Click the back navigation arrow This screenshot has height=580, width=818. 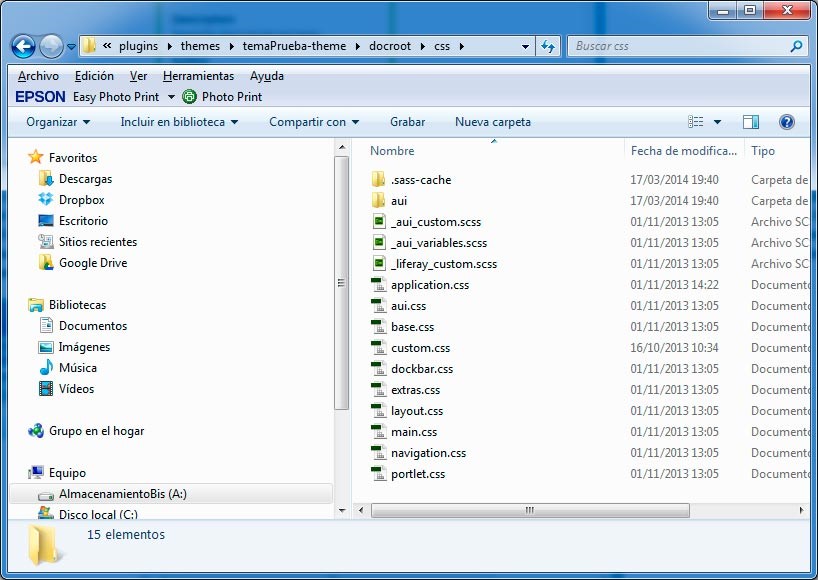[24, 46]
